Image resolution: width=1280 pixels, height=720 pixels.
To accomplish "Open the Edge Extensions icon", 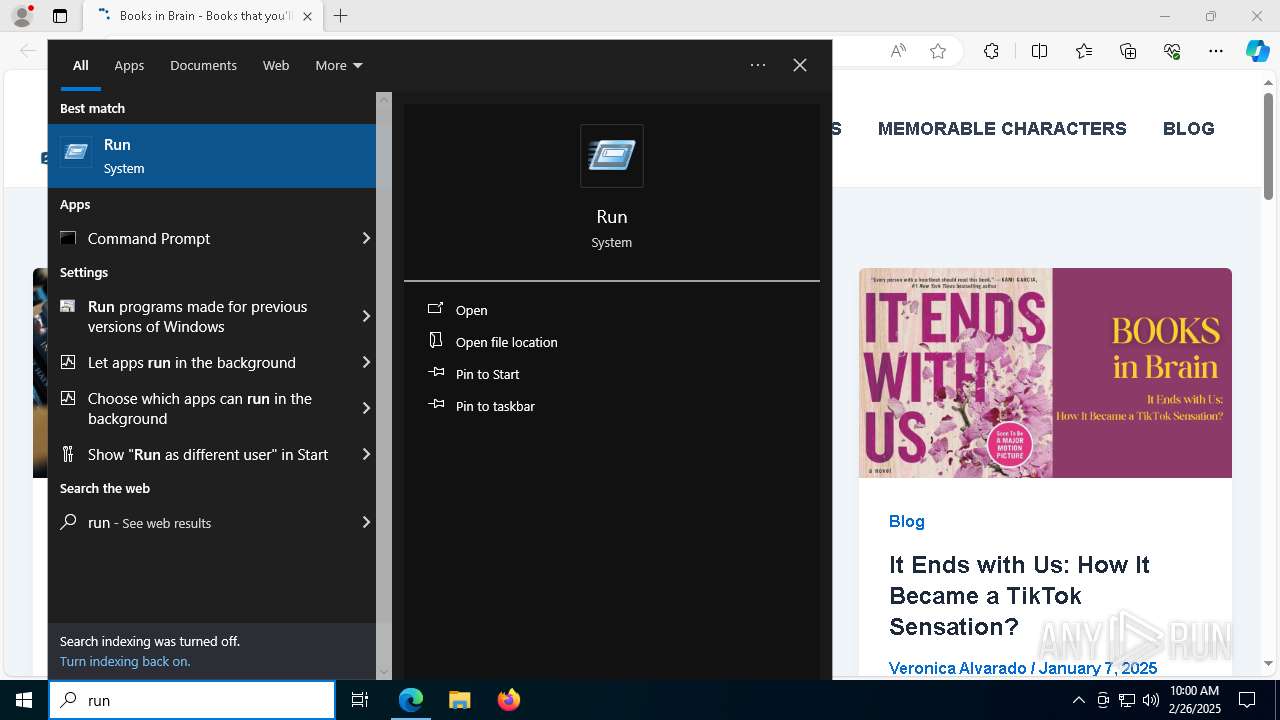I will 991,51.
